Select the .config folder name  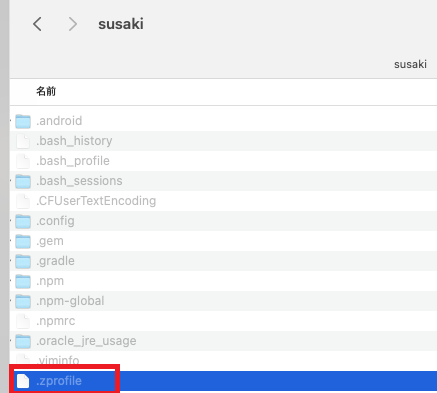click(x=55, y=221)
